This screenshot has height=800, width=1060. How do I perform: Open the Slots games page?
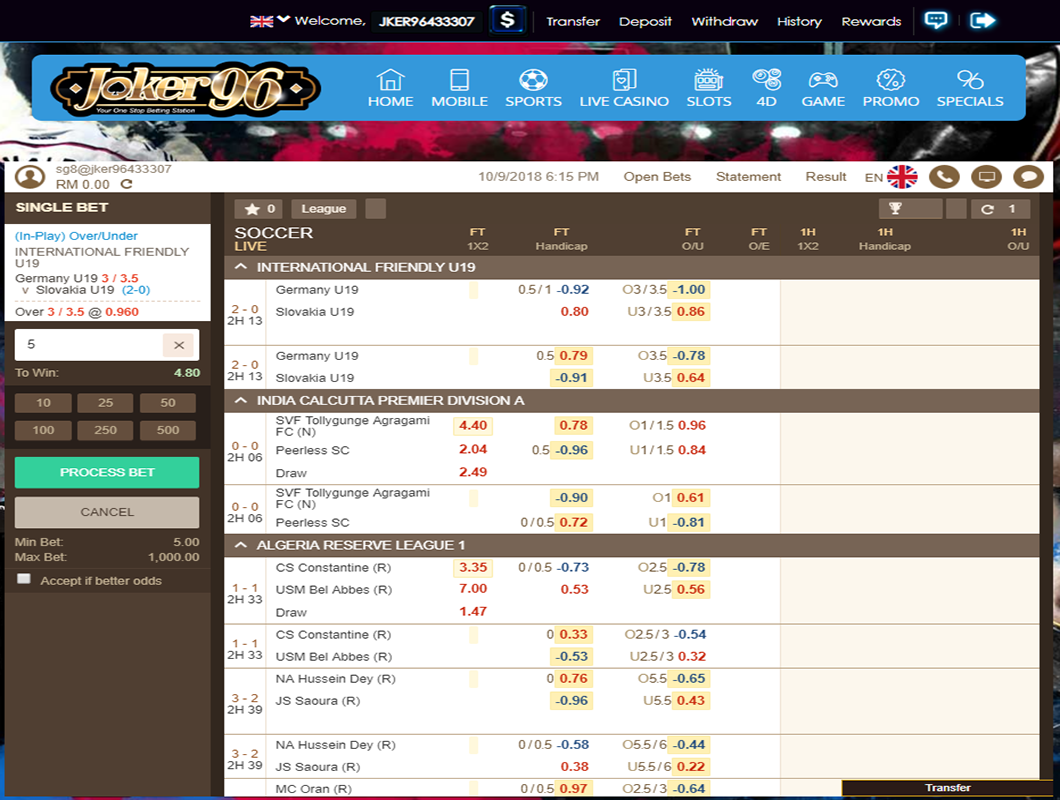point(708,88)
